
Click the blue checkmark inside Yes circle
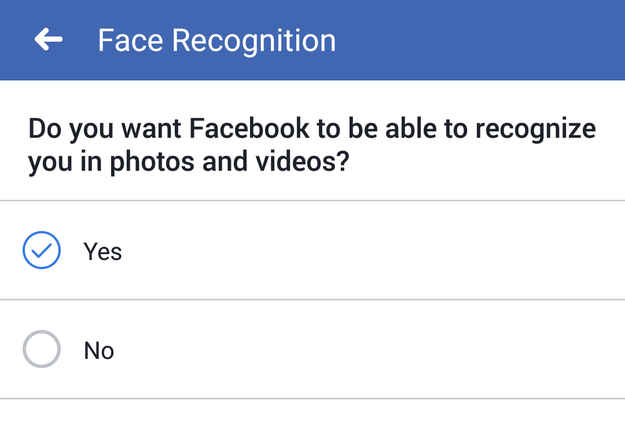tap(41, 251)
